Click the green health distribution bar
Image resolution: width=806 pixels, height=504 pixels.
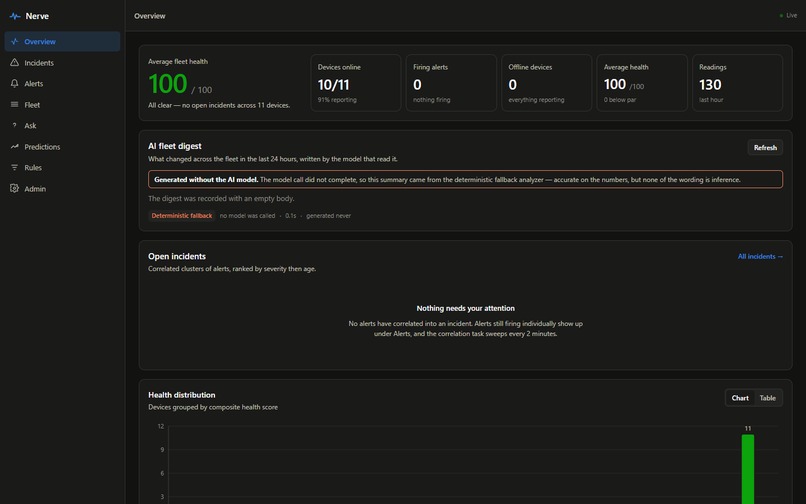click(748, 469)
